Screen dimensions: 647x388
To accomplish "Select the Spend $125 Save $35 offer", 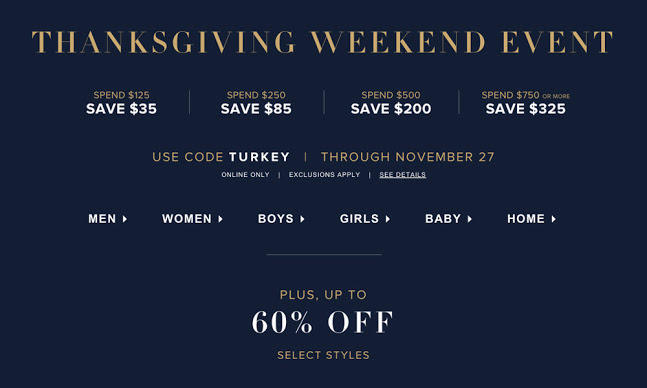I will [x=121, y=103].
